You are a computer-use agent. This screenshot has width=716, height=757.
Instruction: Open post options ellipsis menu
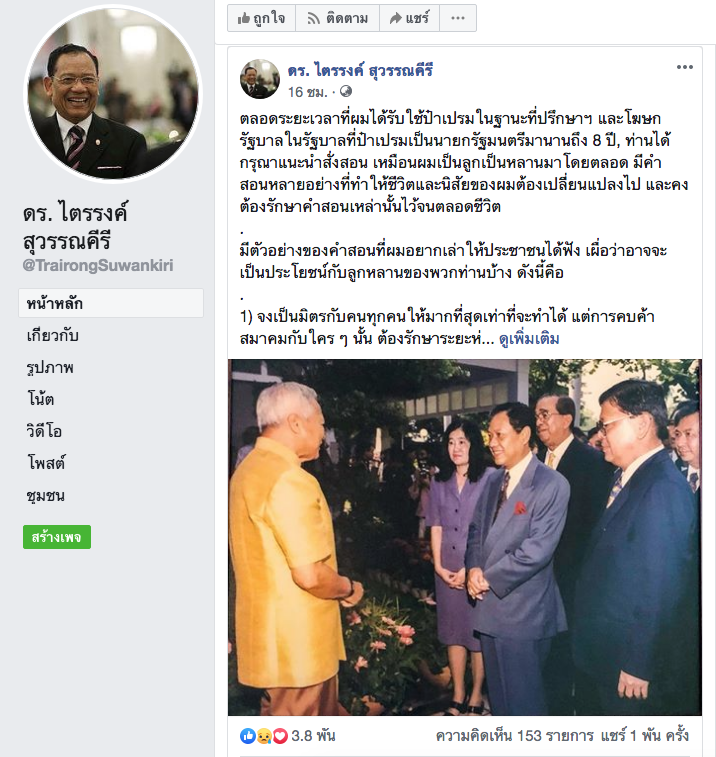[x=685, y=67]
